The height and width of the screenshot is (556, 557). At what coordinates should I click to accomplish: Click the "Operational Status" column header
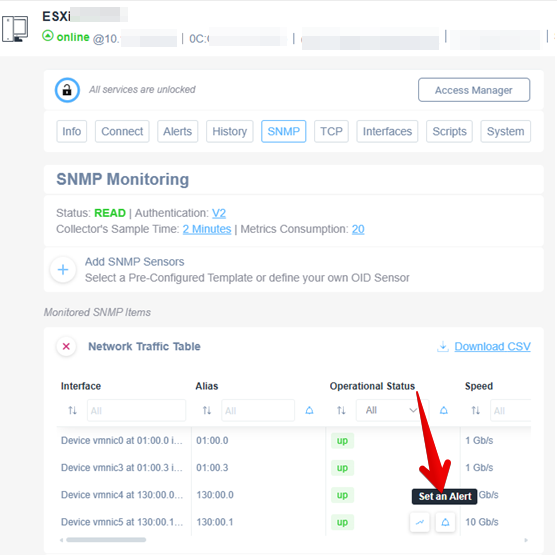pos(372,386)
